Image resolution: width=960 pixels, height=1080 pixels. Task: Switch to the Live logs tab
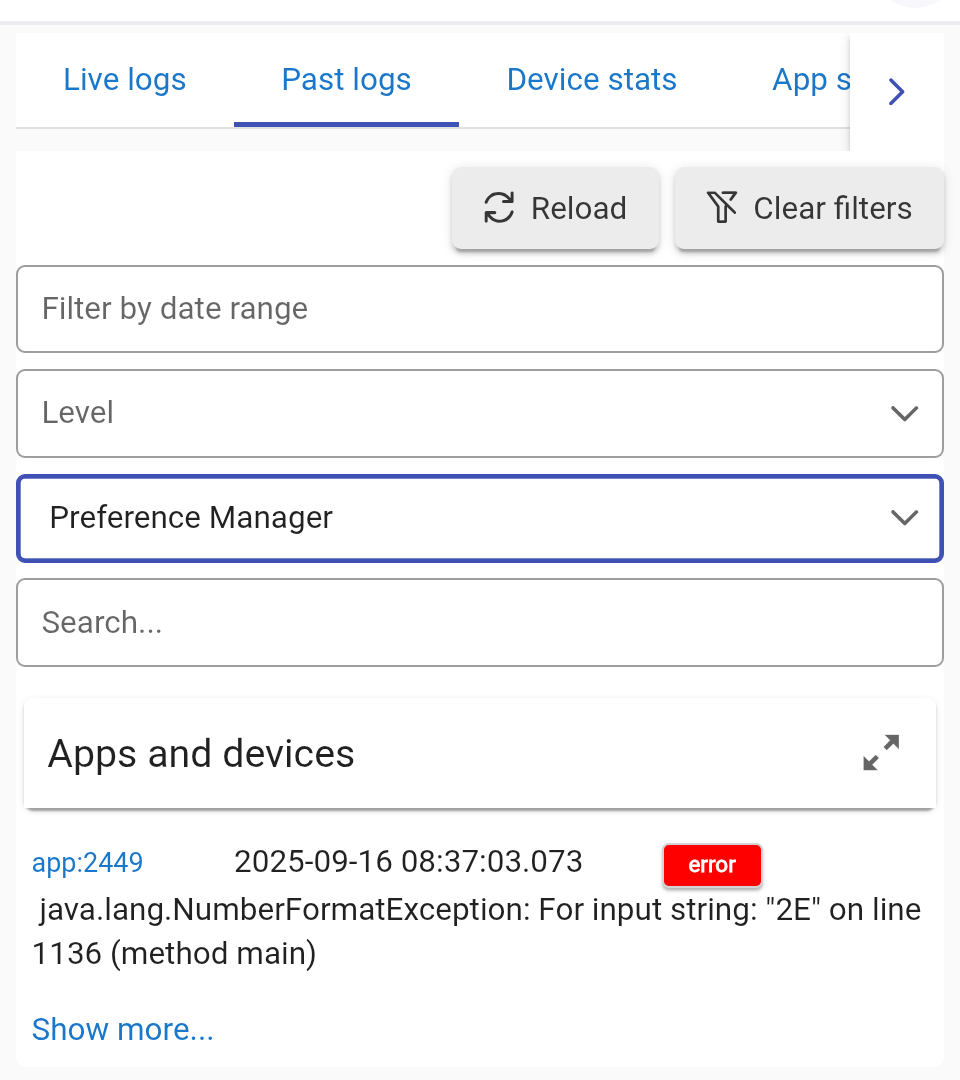pos(125,80)
